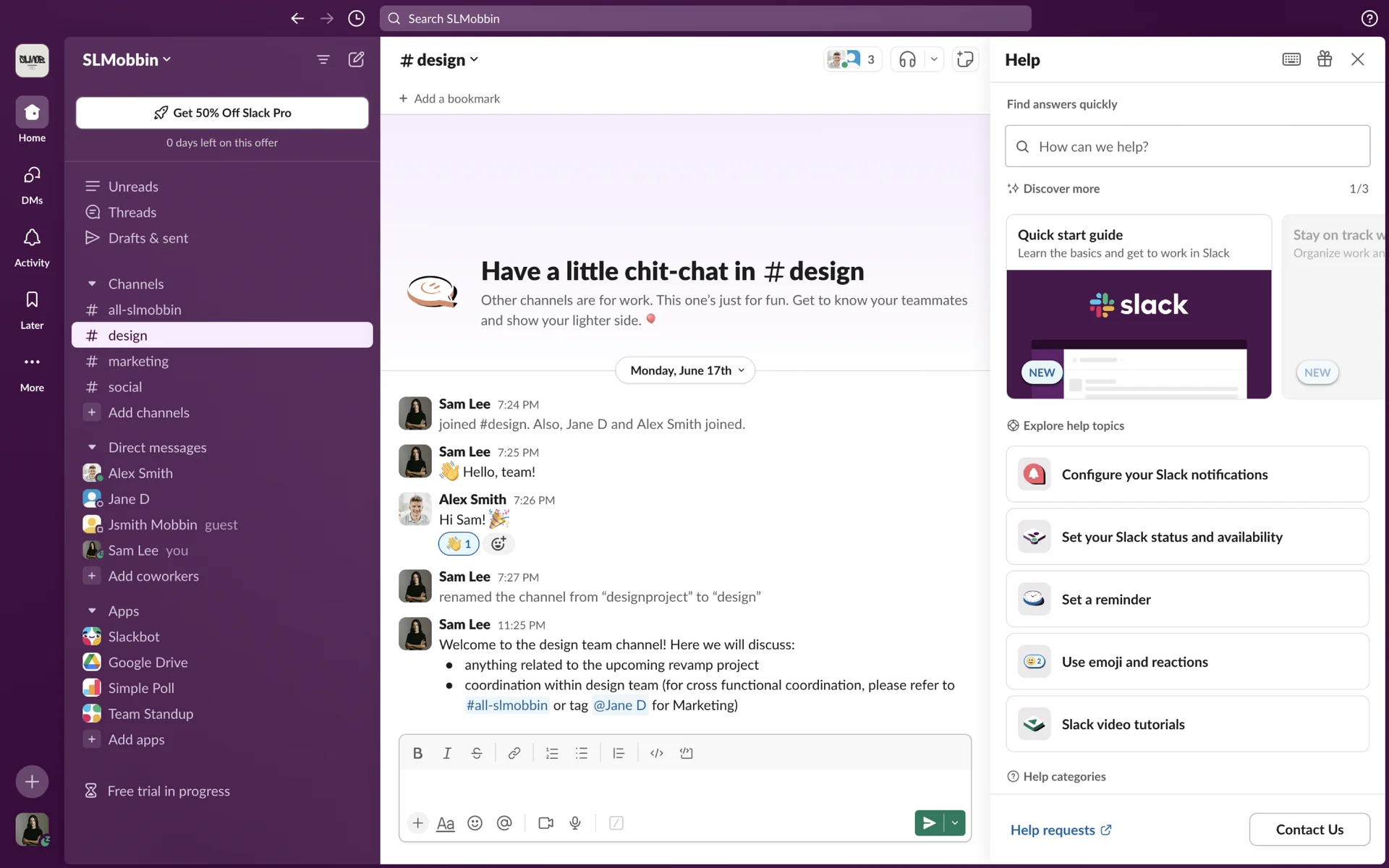Select the marketing channel
The image size is (1389, 868).
[x=138, y=361]
